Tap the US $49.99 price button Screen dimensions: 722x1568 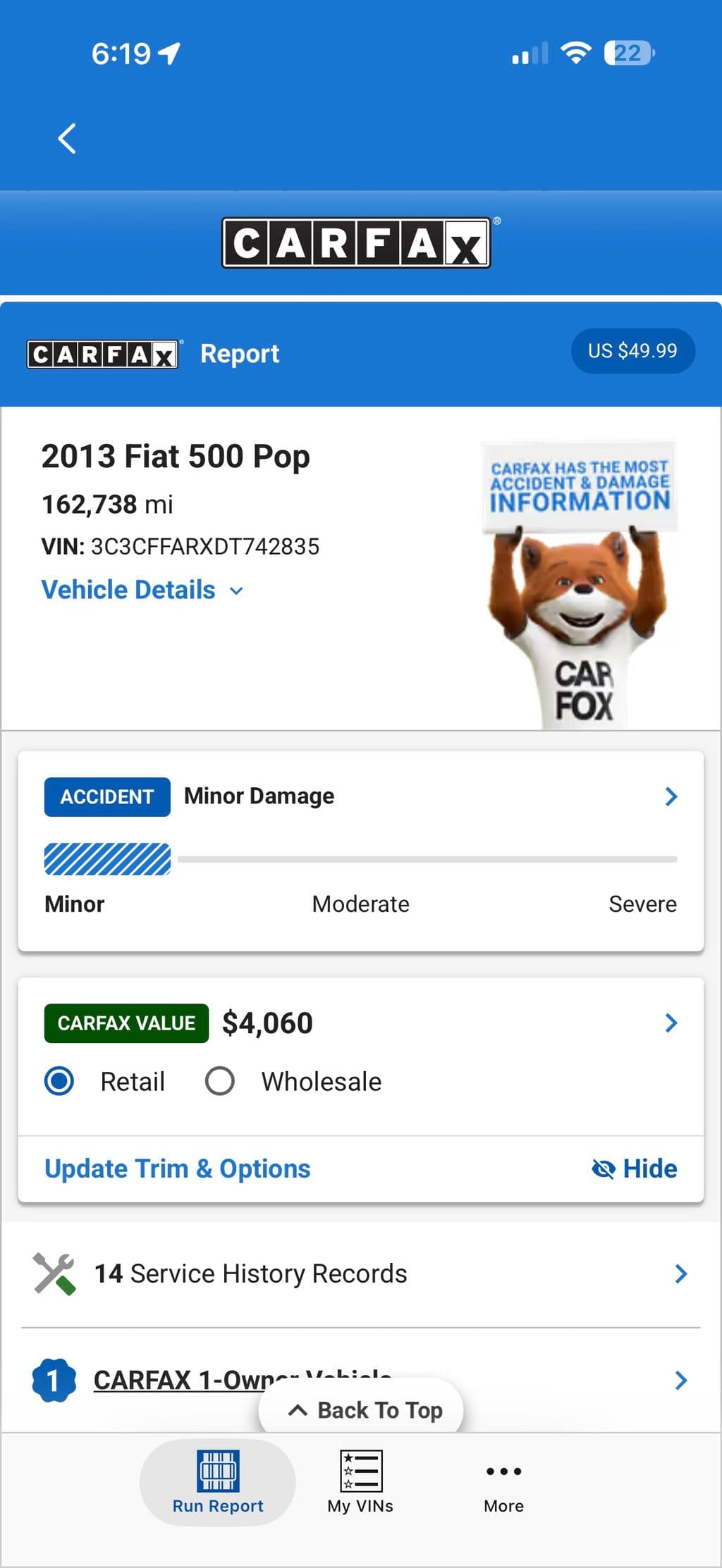pyautogui.click(x=633, y=351)
